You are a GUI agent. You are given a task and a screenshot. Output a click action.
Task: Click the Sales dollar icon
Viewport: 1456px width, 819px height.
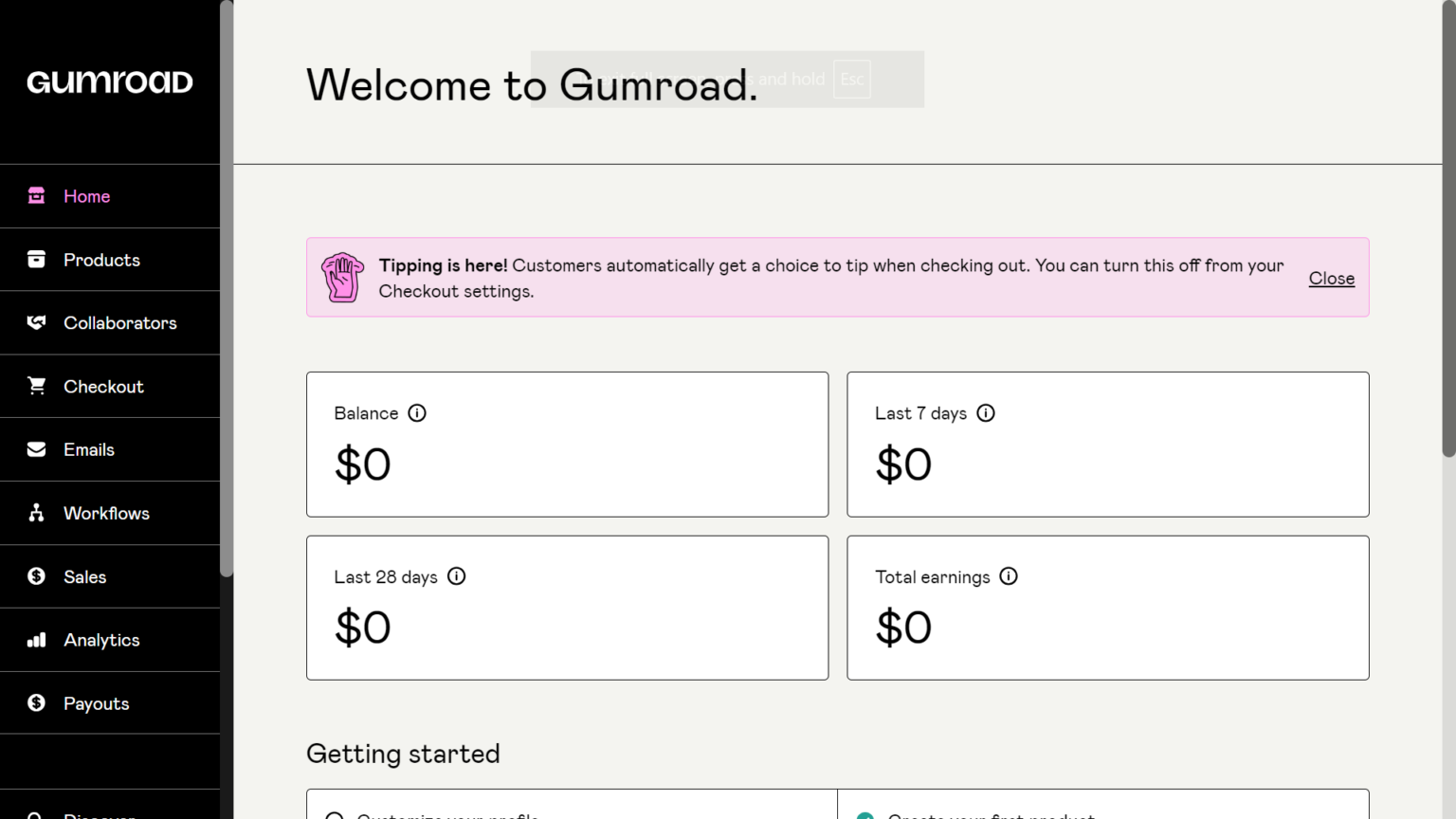[37, 576]
